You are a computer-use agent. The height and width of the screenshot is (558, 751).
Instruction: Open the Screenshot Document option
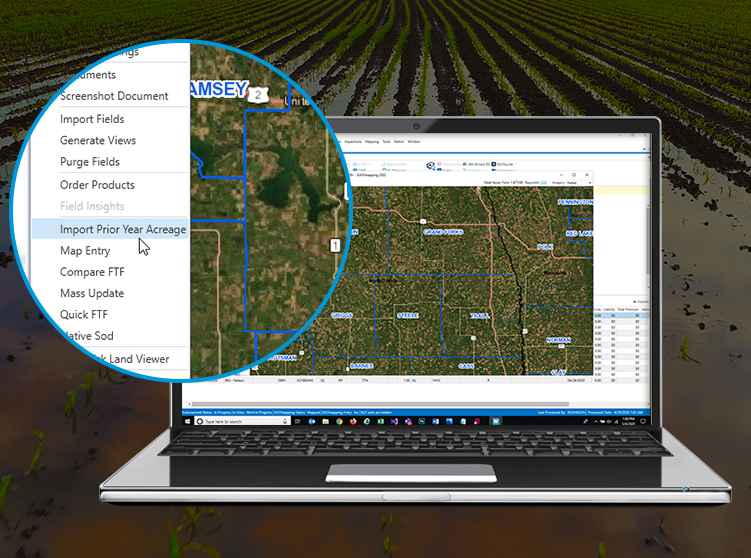114,96
